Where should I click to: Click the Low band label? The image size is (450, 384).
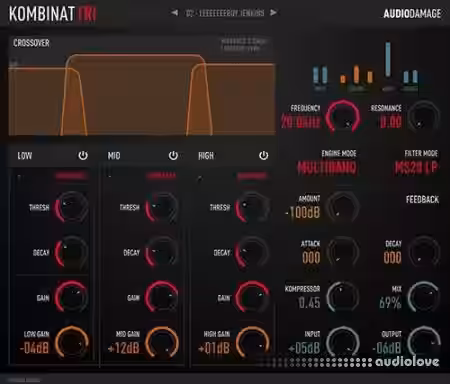pyautogui.click(x=25, y=156)
